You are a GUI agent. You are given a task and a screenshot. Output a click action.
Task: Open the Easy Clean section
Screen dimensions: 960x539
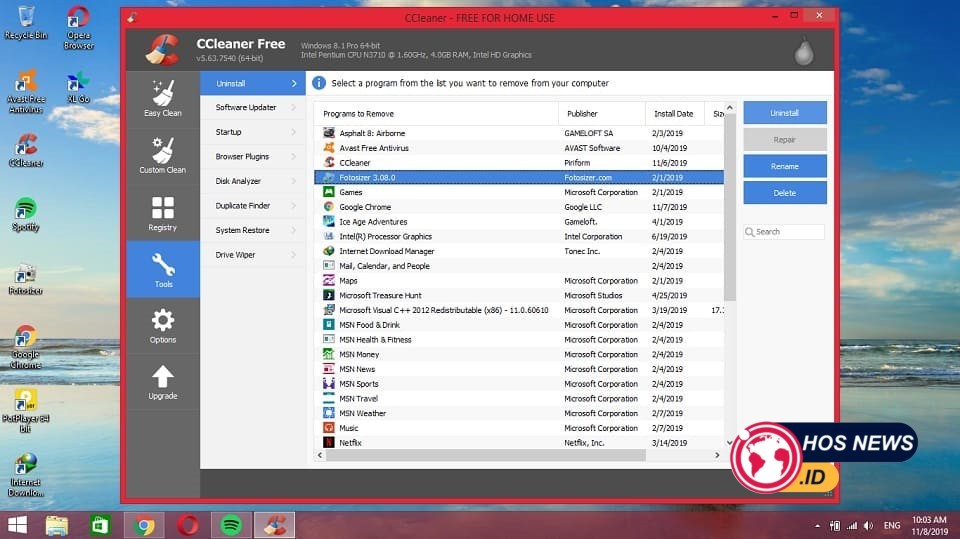(162, 98)
